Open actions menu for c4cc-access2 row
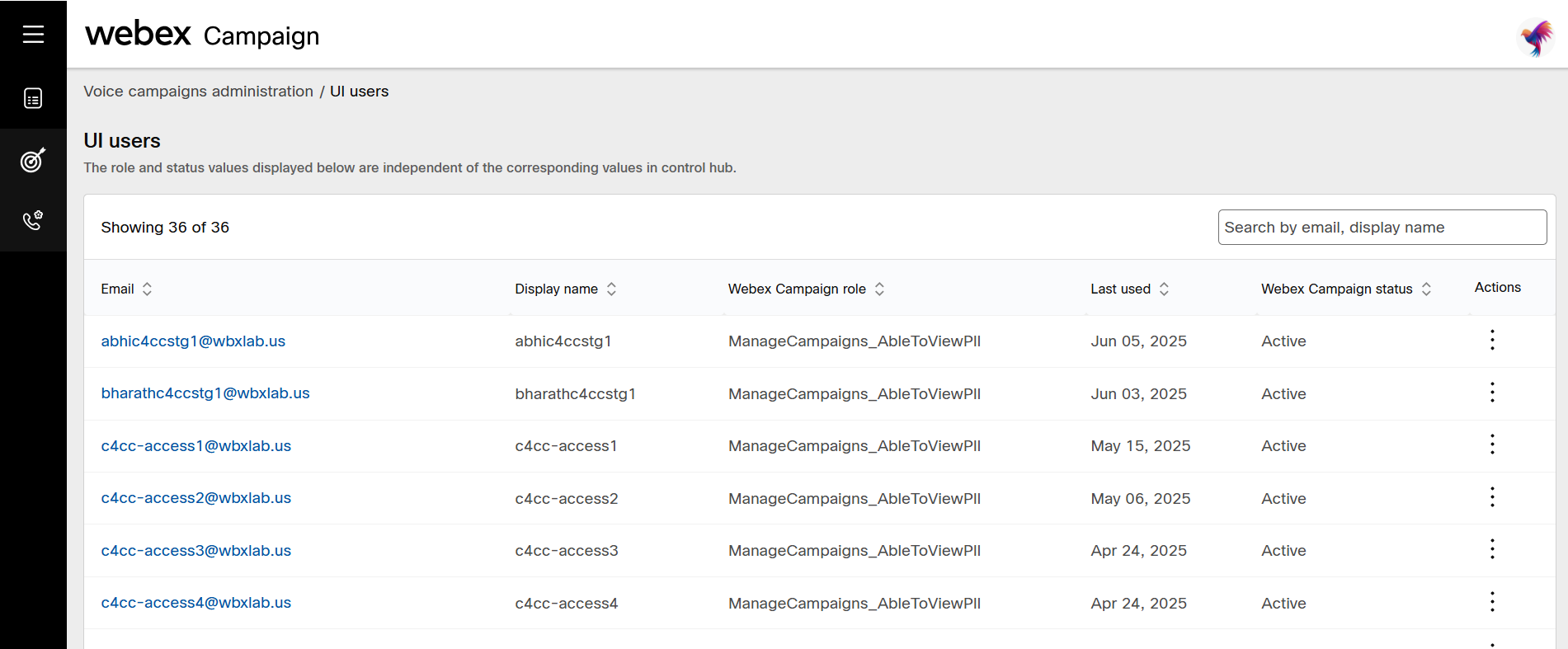 coord(1492,497)
